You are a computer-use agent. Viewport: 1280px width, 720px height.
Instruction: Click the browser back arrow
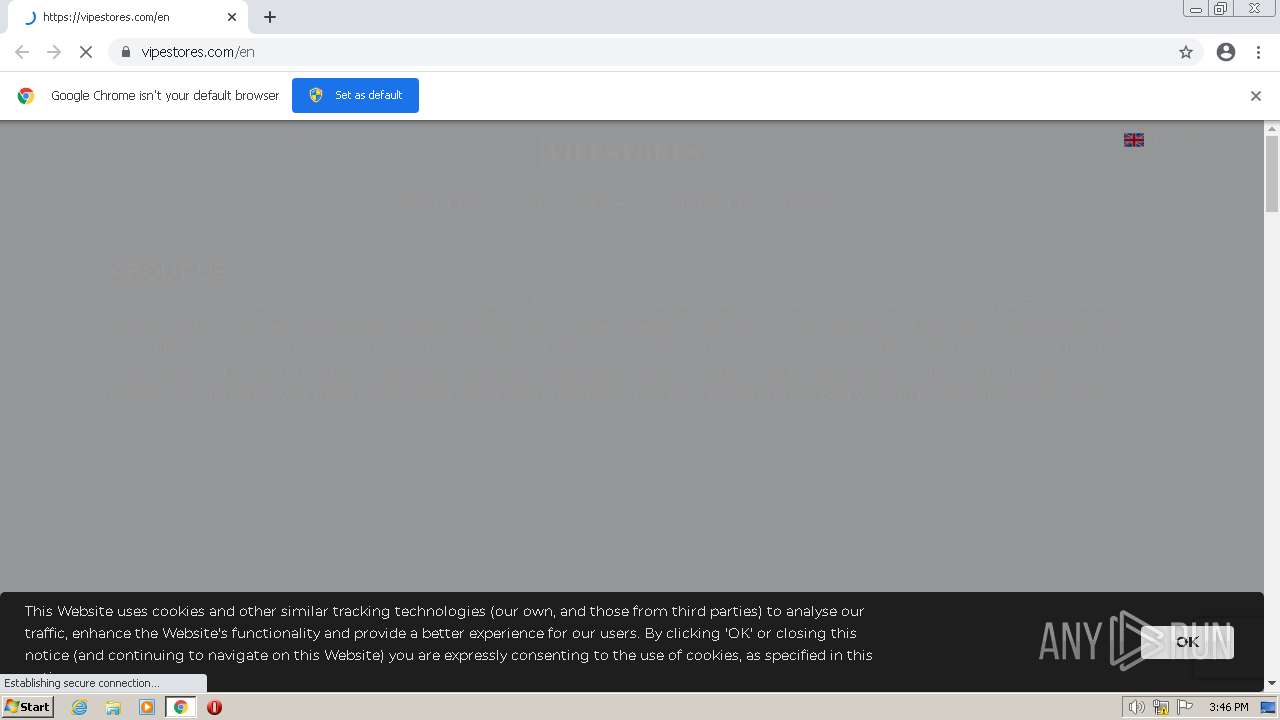22,52
